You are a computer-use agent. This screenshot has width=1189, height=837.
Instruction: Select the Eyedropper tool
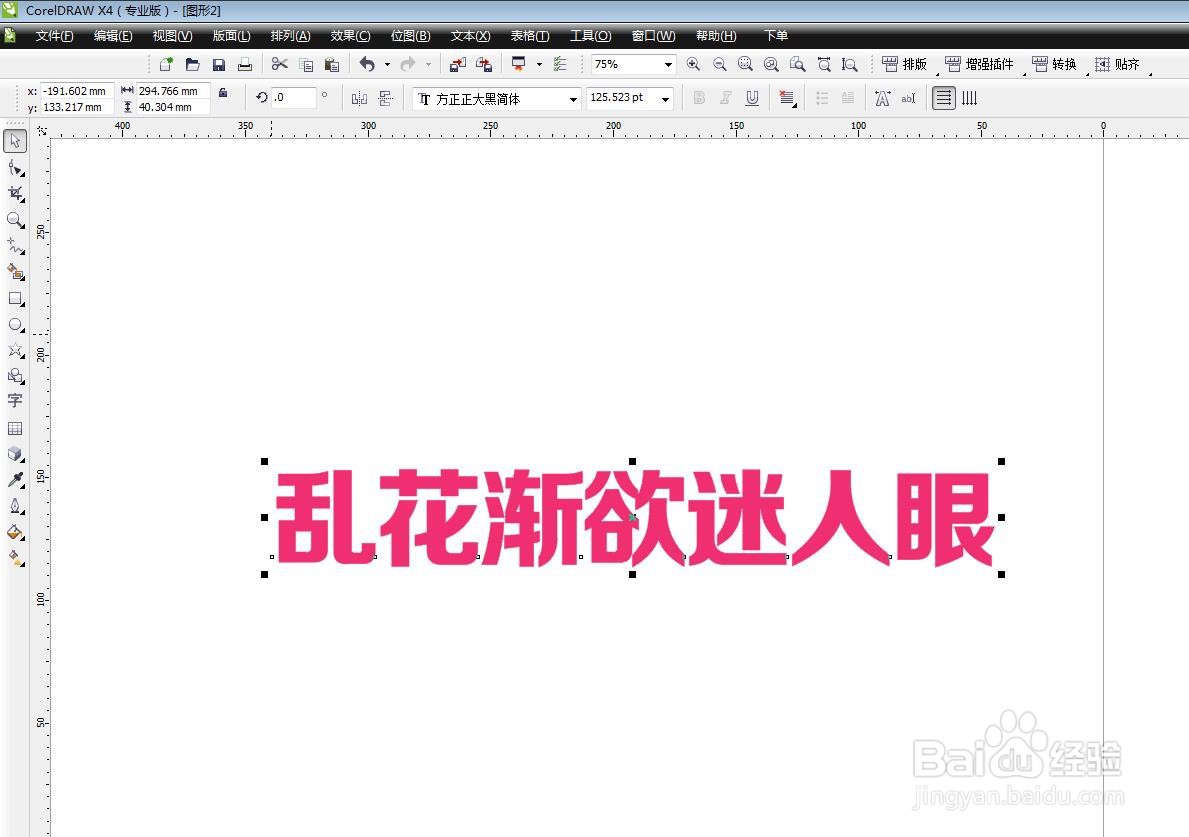15,480
